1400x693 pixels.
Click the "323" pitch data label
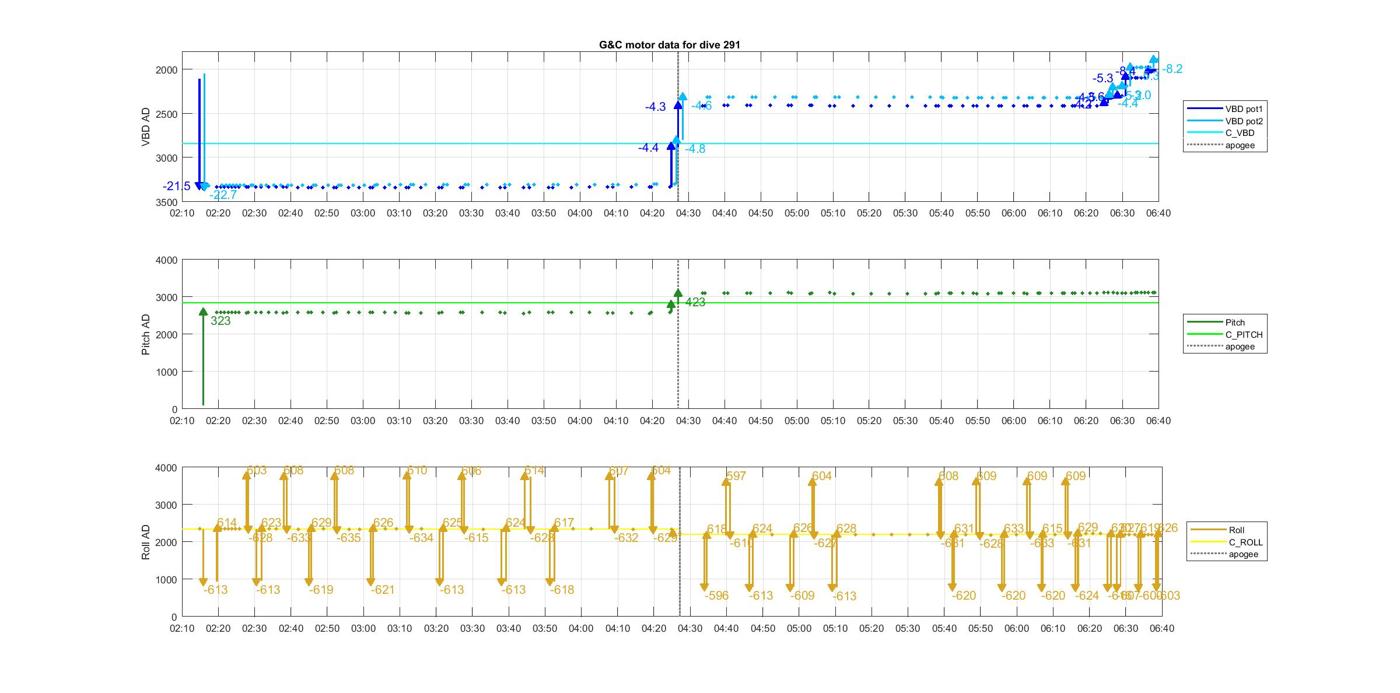(221, 321)
